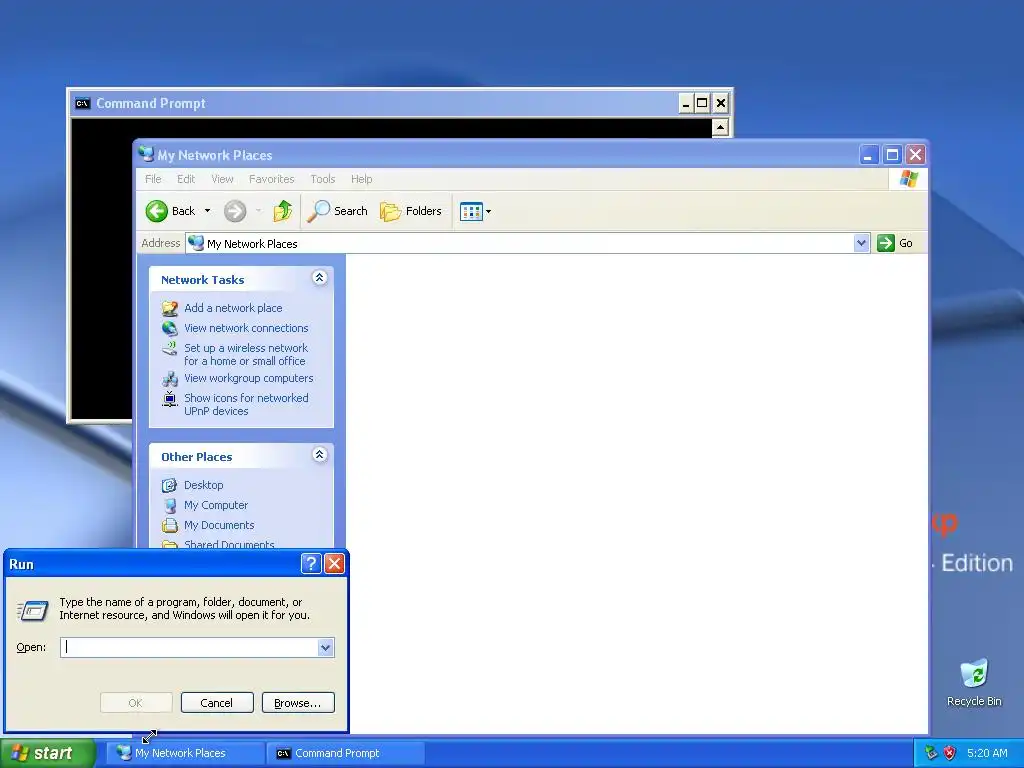Screen dimensions: 1024x768
Task: Open the Tools menu
Action: (x=323, y=179)
